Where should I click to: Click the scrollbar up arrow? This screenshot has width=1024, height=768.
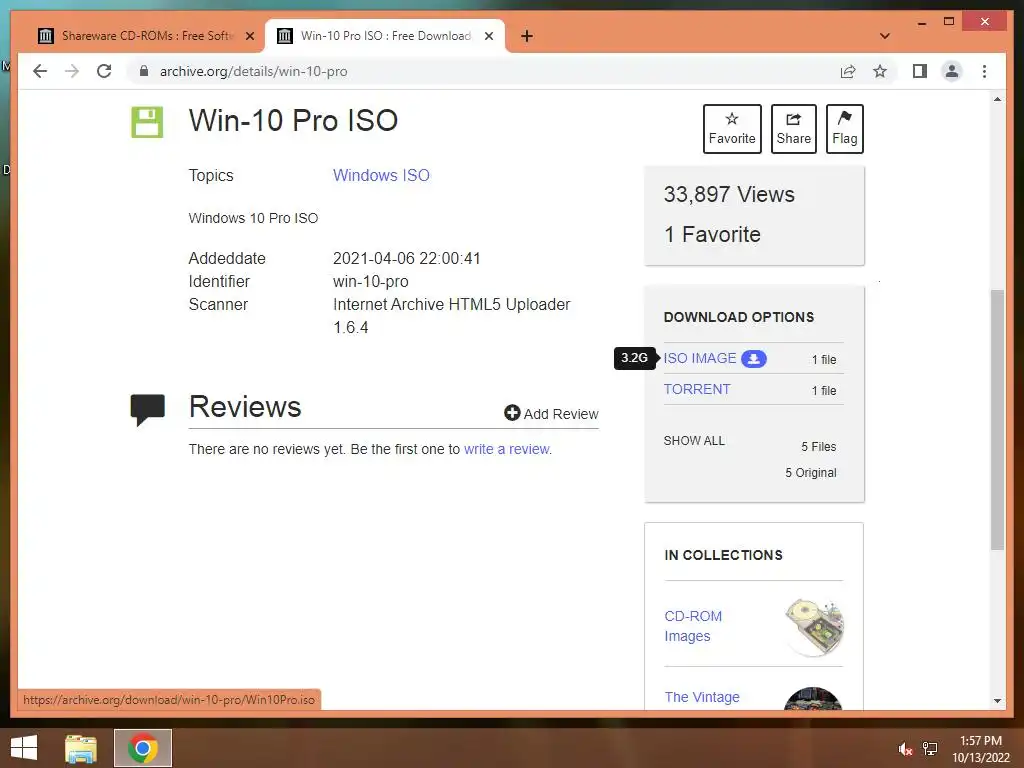point(997,99)
